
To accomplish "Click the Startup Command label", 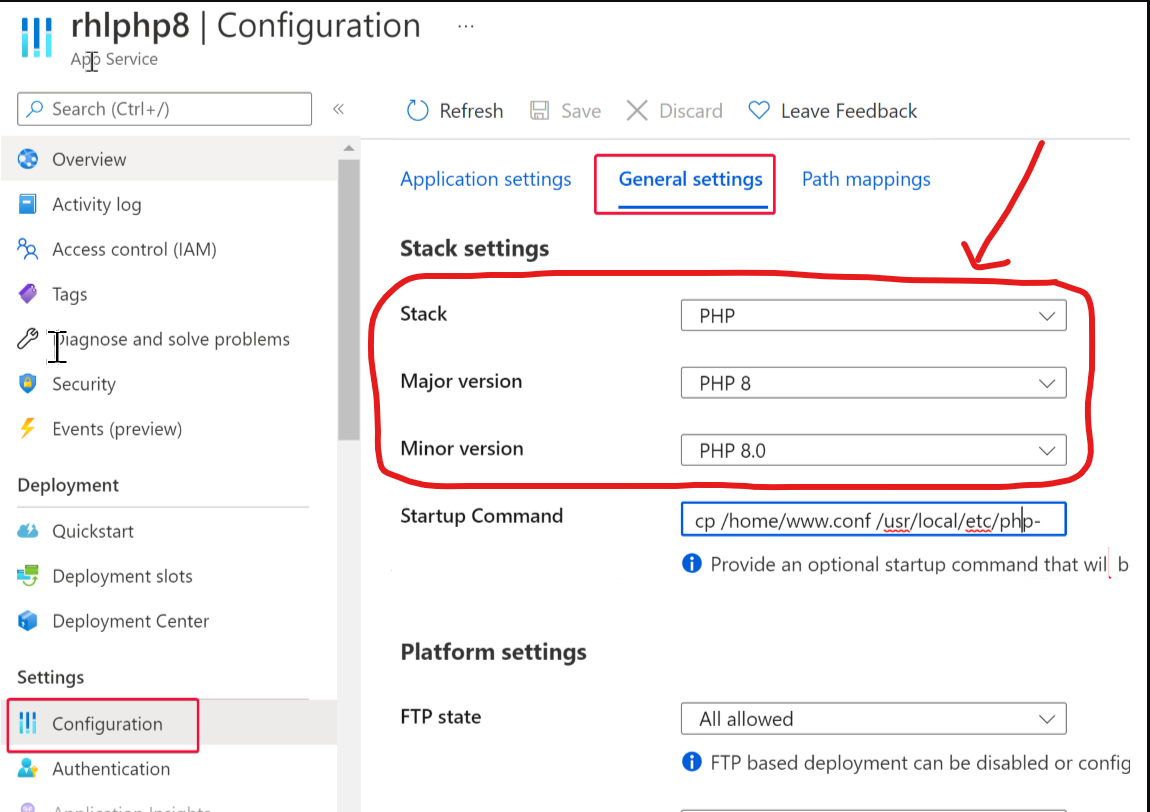I will pyautogui.click(x=482, y=516).
